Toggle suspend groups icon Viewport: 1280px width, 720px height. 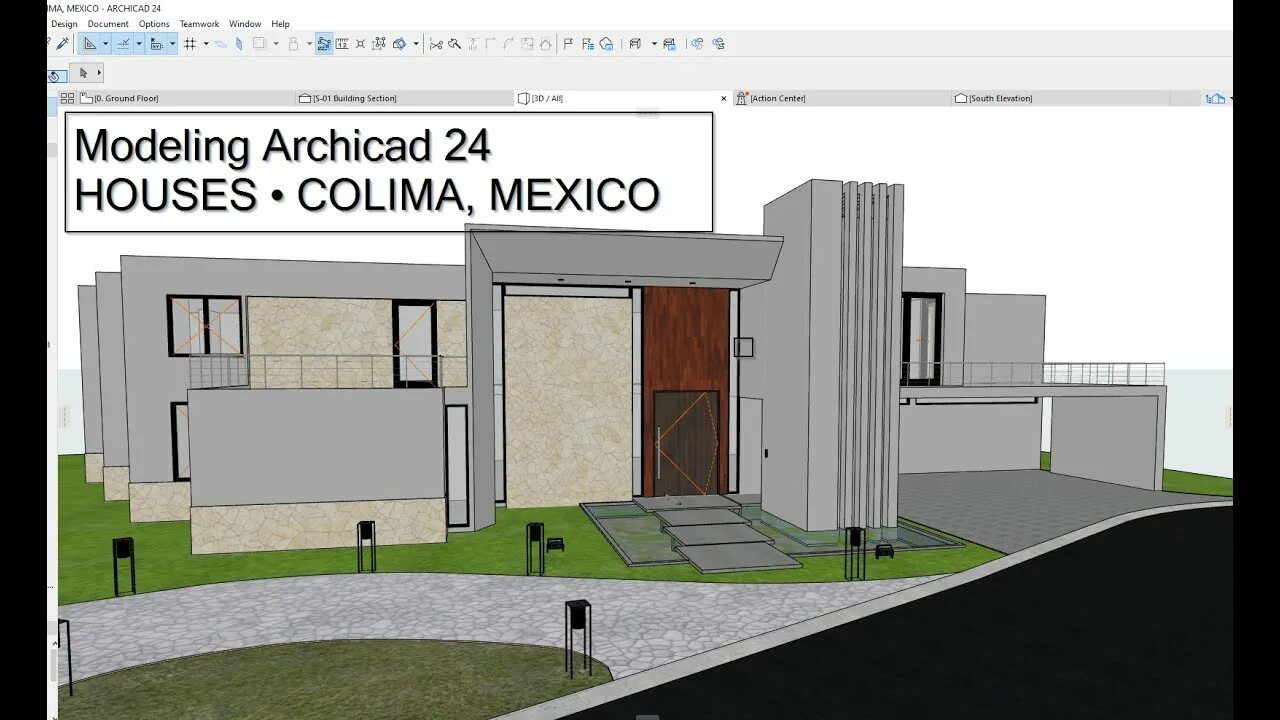[x=324, y=43]
